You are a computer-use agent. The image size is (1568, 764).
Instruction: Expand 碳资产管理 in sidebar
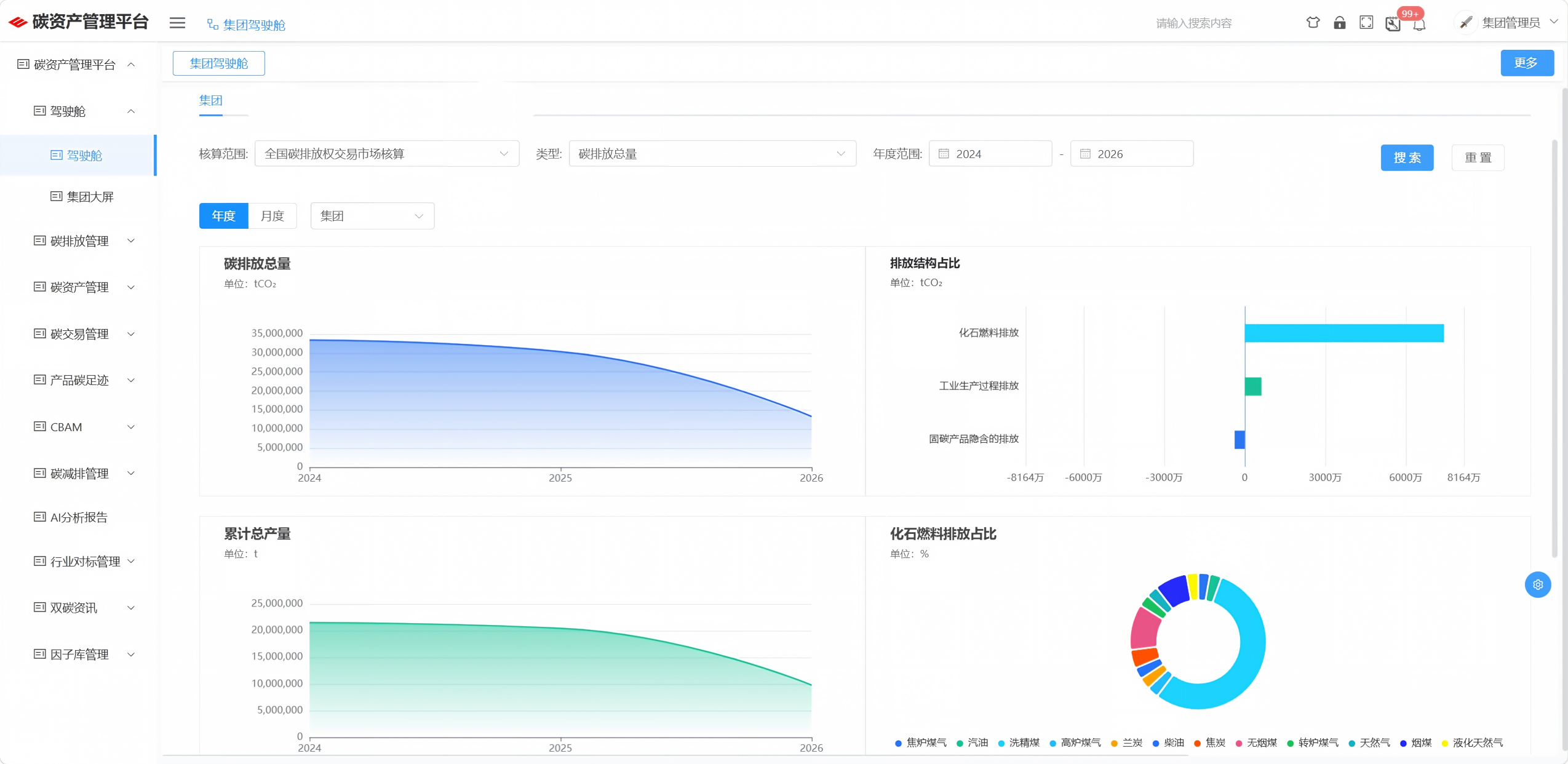pyautogui.click(x=78, y=287)
